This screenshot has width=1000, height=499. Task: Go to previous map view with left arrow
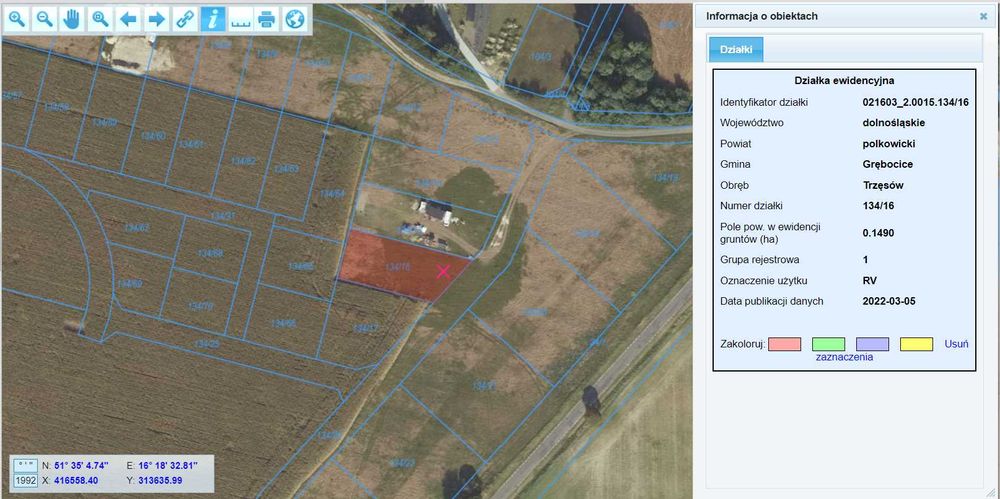tap(128, 20)
